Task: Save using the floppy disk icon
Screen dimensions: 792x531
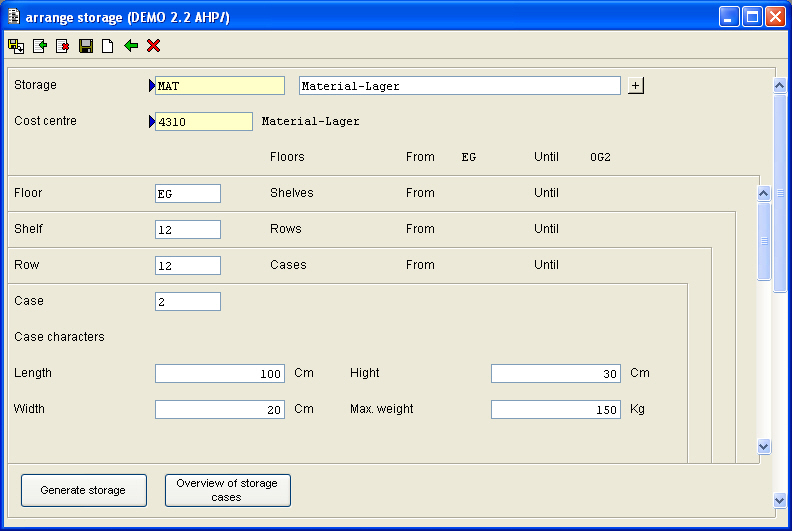Action: point(86,46)
